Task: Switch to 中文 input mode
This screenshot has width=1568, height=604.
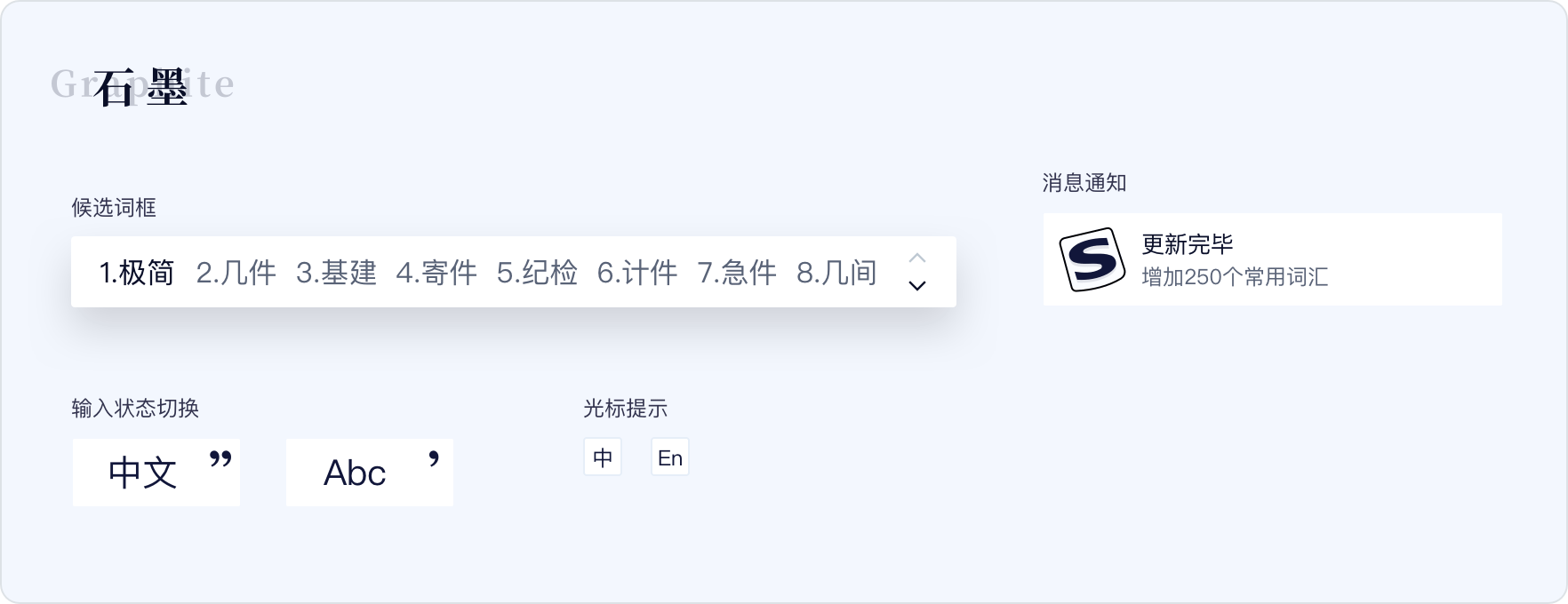Action: click(x=156, y=473)
